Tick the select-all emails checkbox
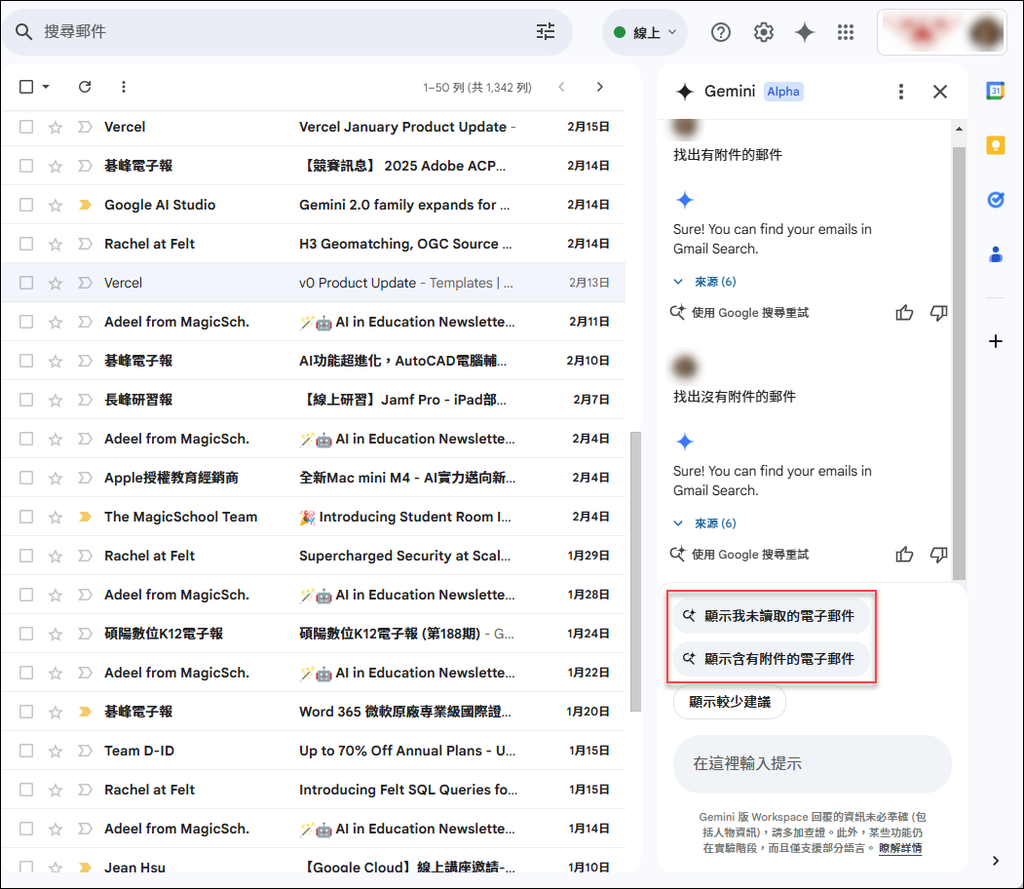This screenshot has width=1024, height=889. click(26, 87)
